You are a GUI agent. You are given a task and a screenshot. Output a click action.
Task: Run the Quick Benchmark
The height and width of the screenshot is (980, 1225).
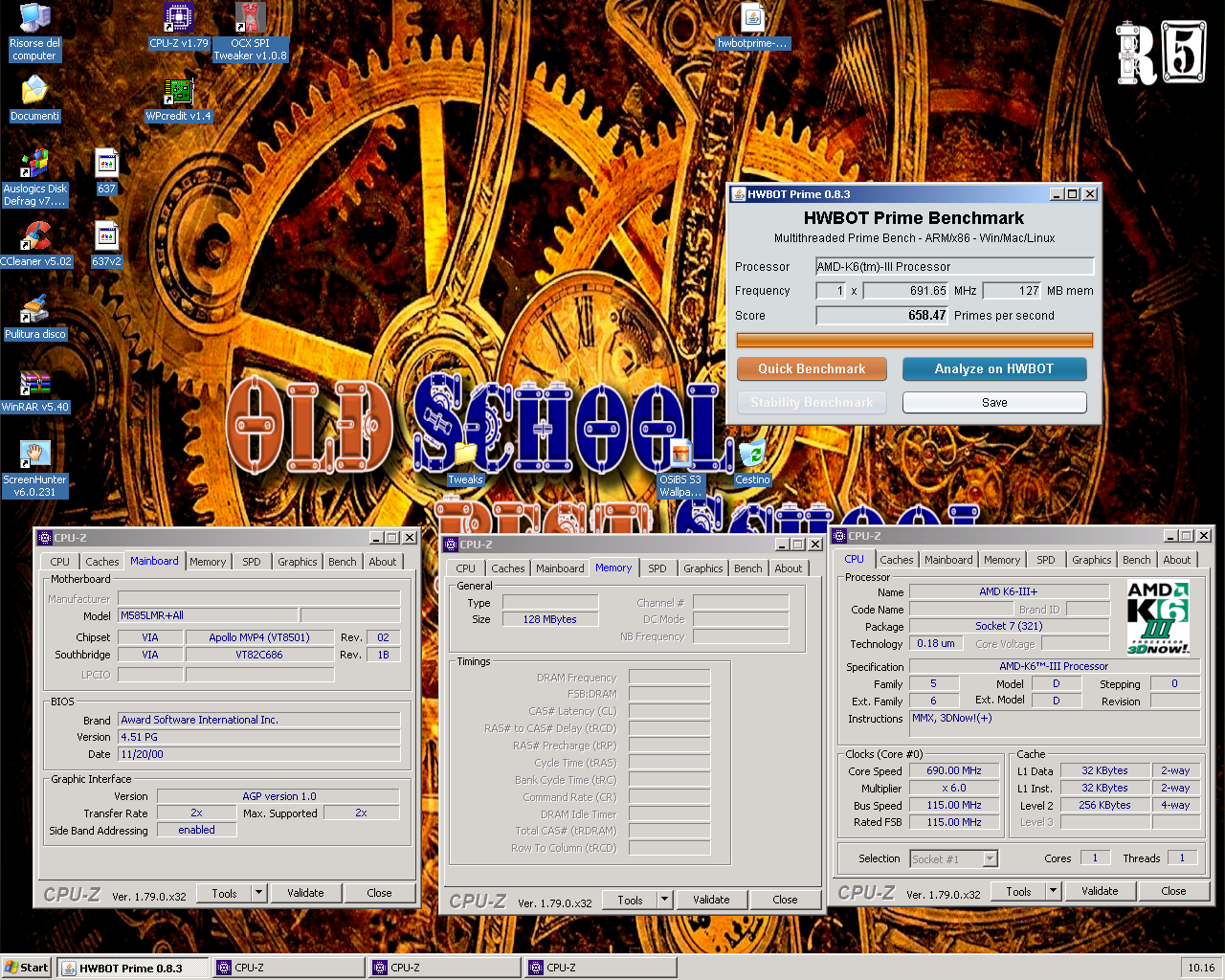click(x=812, y=368)
